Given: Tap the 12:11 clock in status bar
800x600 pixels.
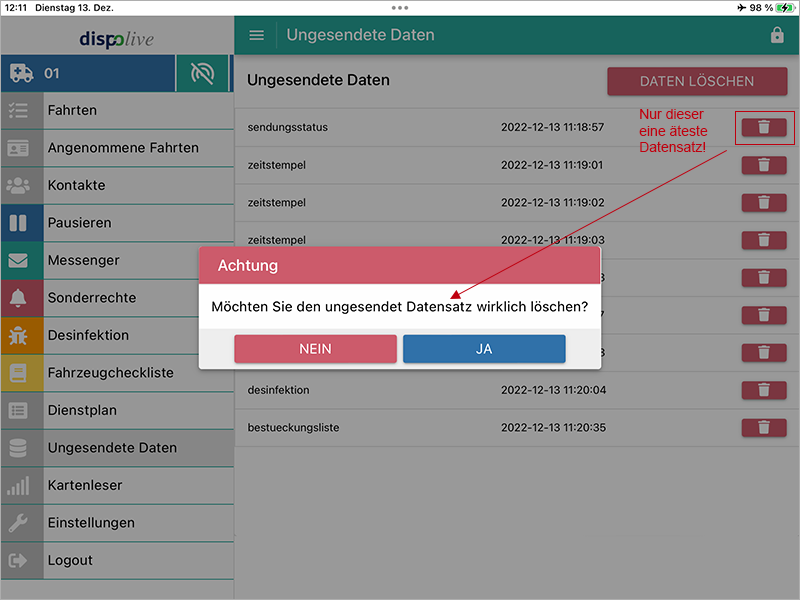Looking at the screenshot, I should 16,8.
